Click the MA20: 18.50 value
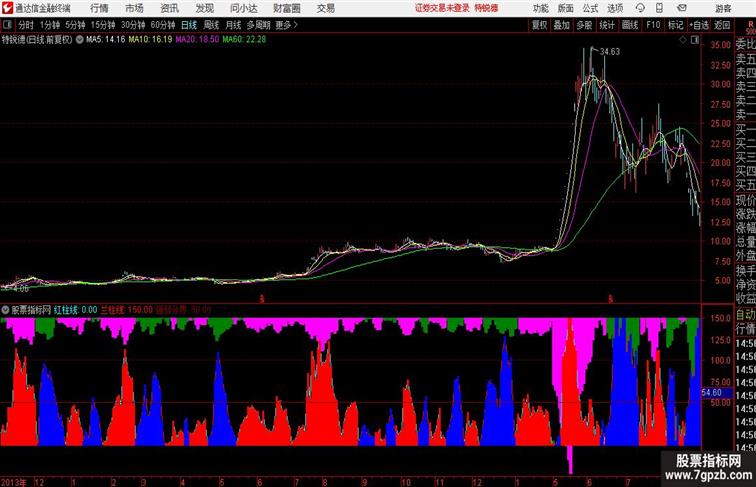The image size is (756, 487). coord(197,40)
